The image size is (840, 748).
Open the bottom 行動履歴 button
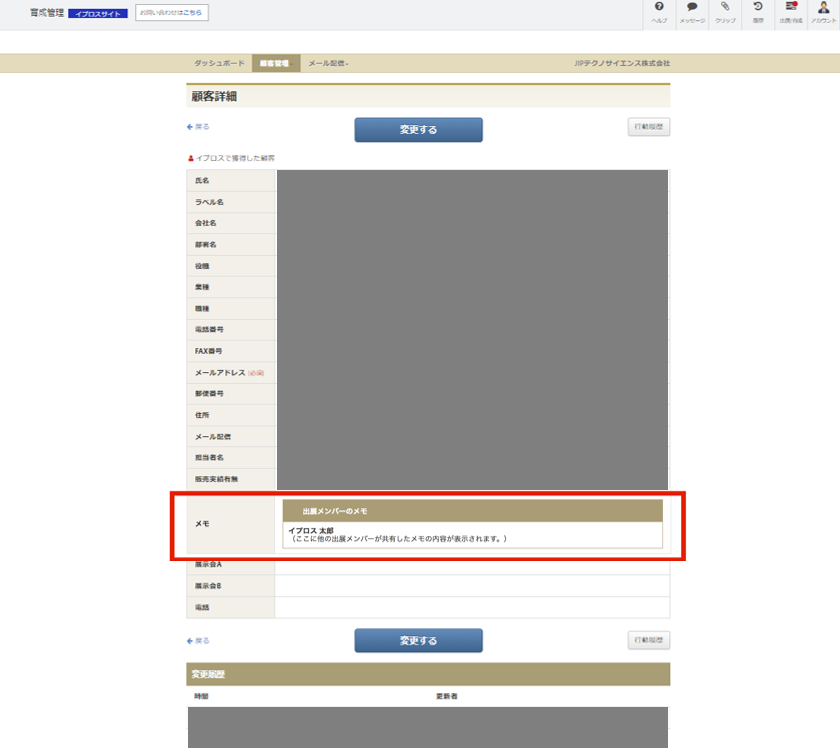pyautogui.click(x=648, y=640)
